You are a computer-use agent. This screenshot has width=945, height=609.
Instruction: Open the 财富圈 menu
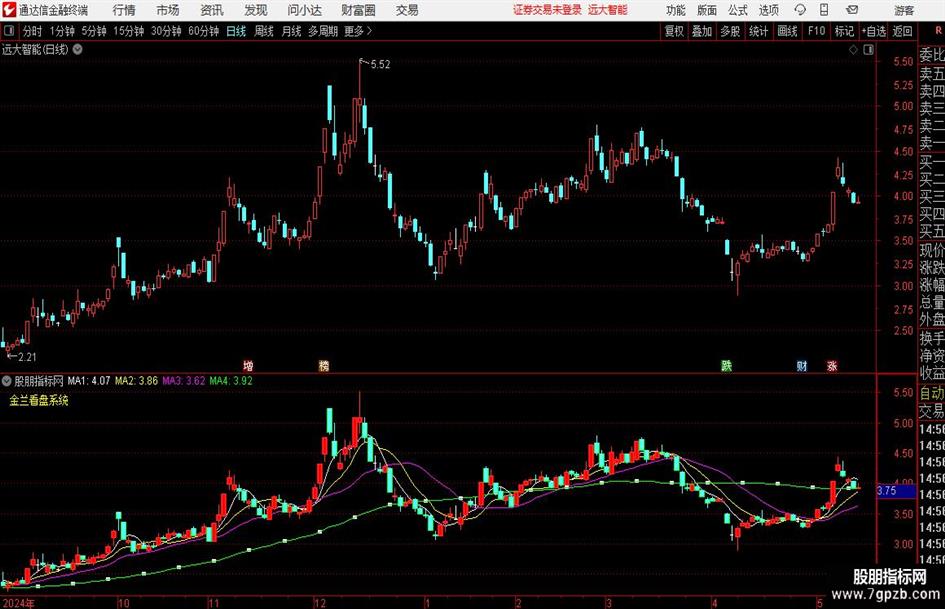click(358, 10)
